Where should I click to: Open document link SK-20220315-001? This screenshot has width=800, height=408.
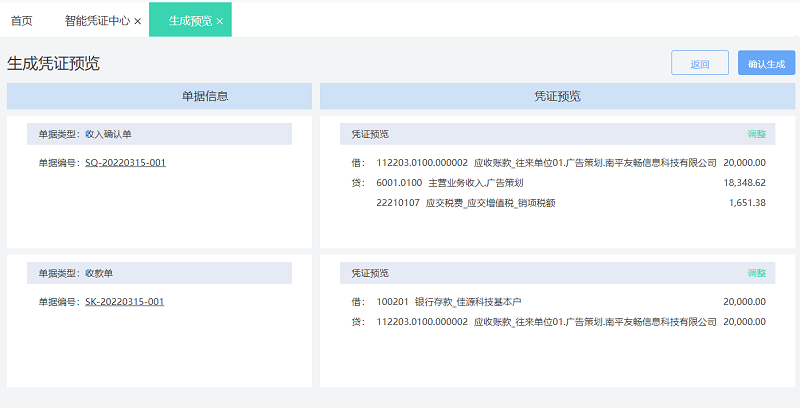coord(124,301)
